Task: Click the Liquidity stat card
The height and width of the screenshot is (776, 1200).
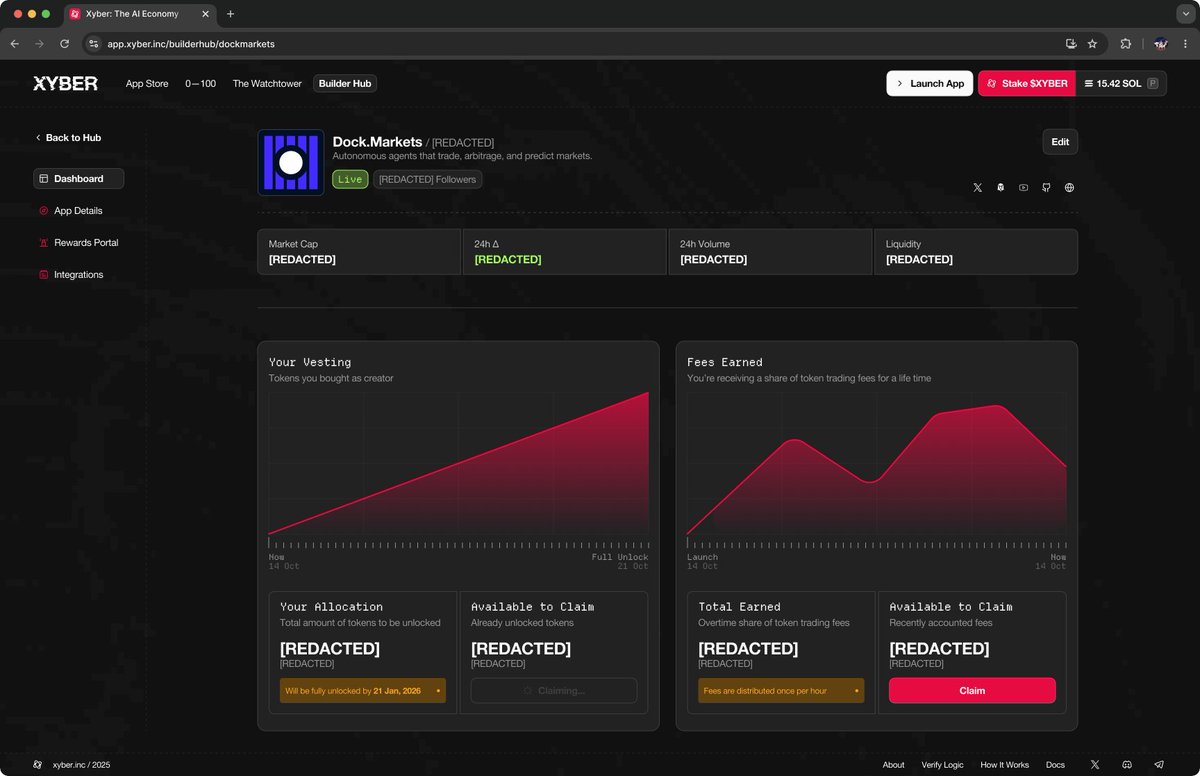Action: click(x=976, y=252)
